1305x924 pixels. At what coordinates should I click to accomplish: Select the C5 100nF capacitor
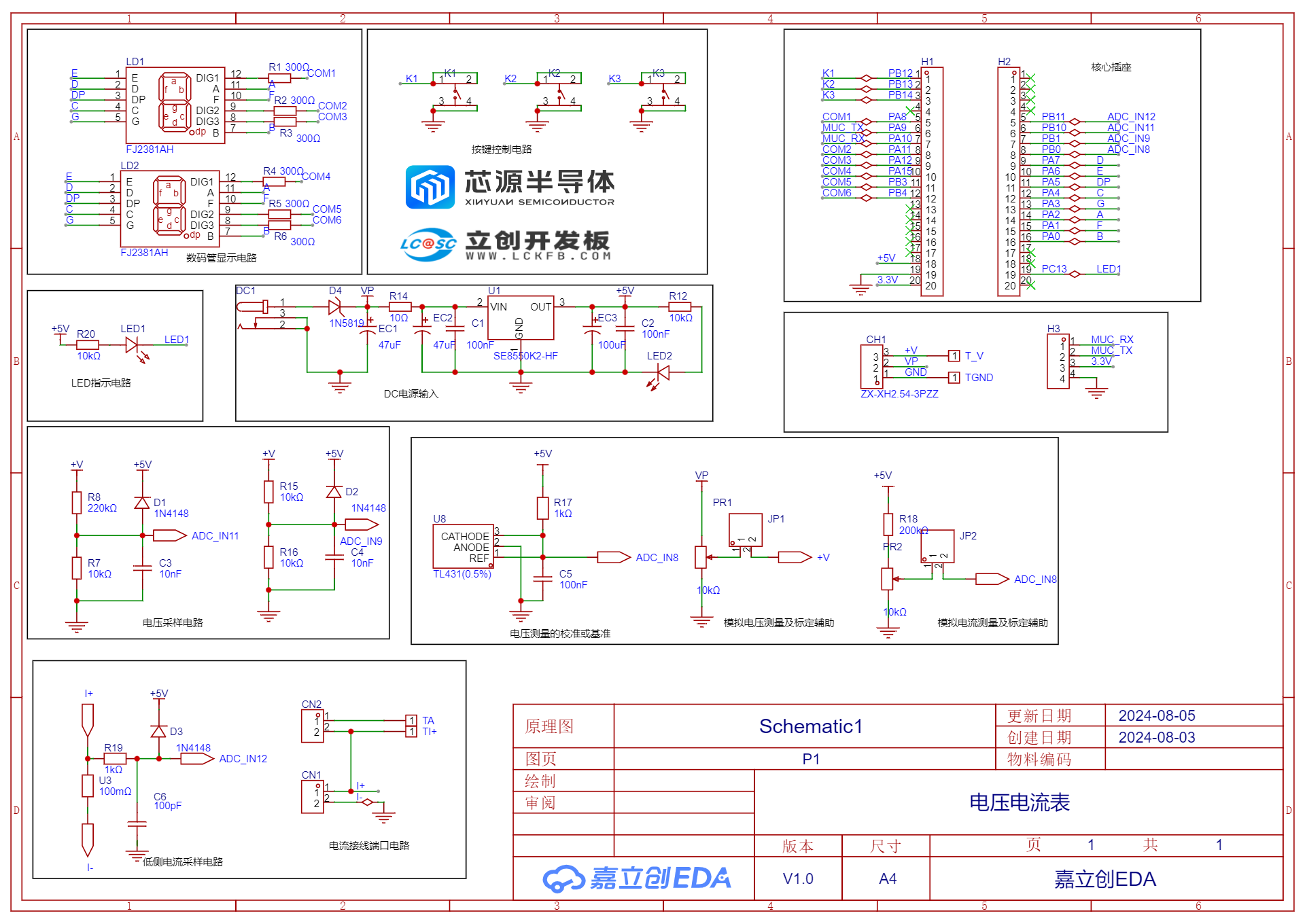(x=542, y=579)
